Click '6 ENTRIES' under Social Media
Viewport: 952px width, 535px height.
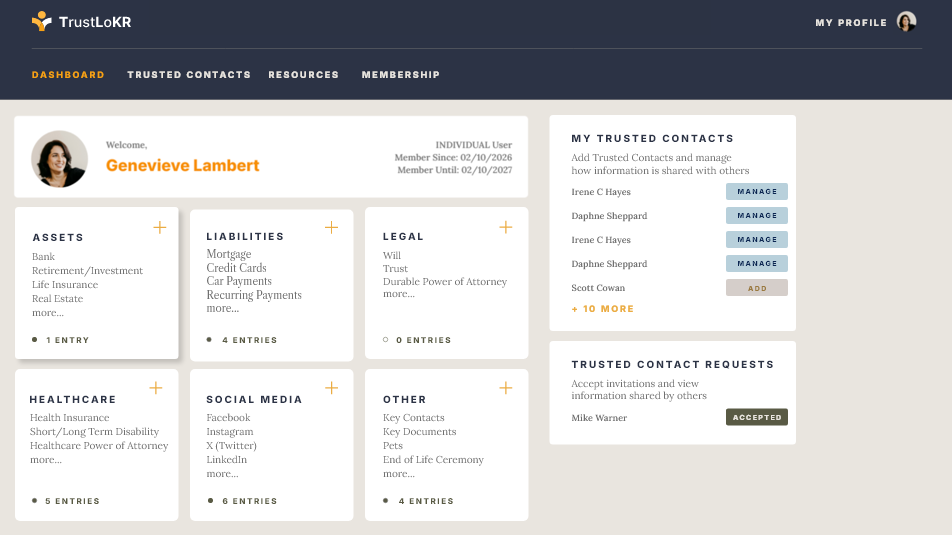click(250, 501)
